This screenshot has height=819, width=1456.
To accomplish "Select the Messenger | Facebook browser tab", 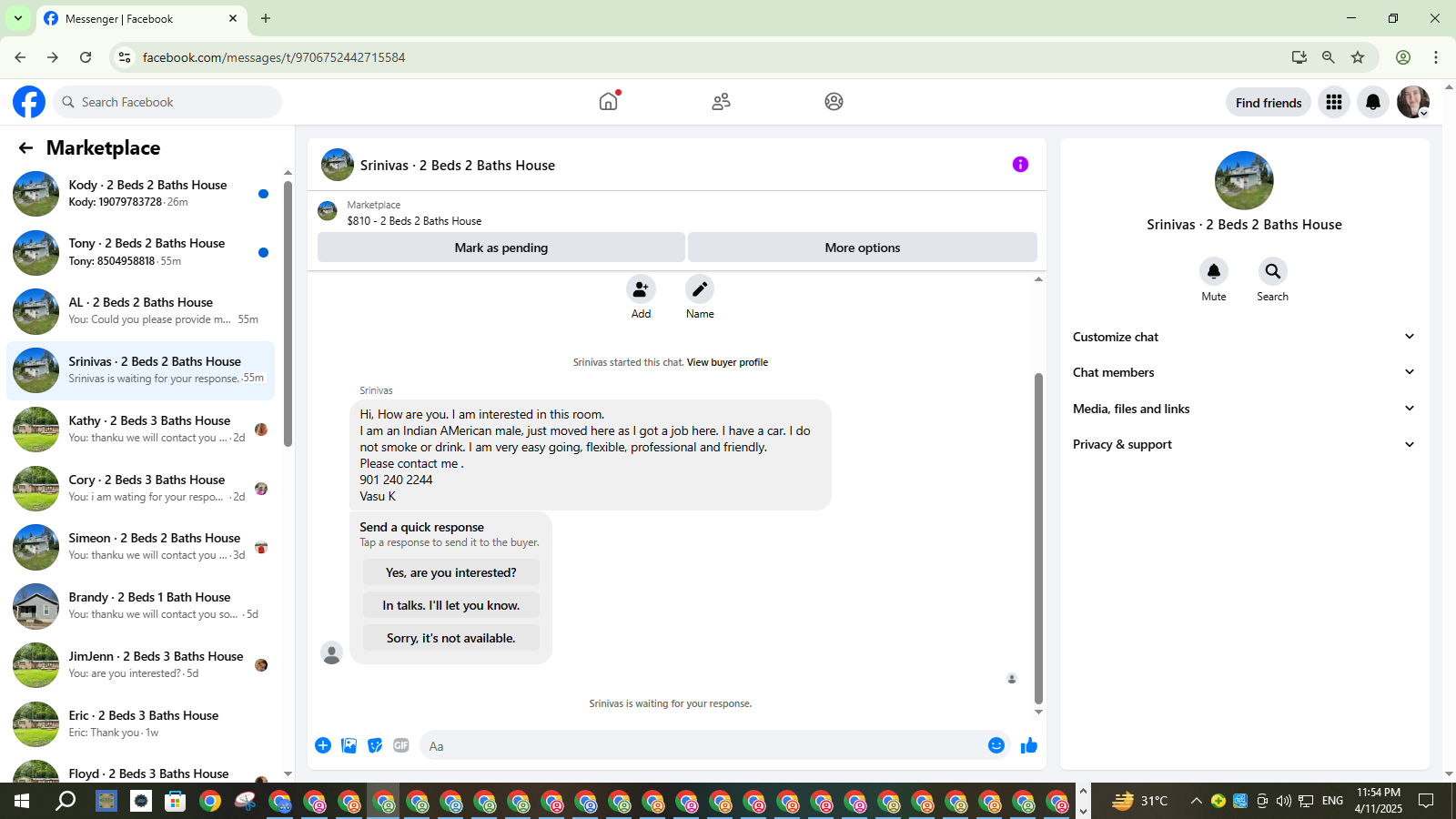I will point(141,19).
